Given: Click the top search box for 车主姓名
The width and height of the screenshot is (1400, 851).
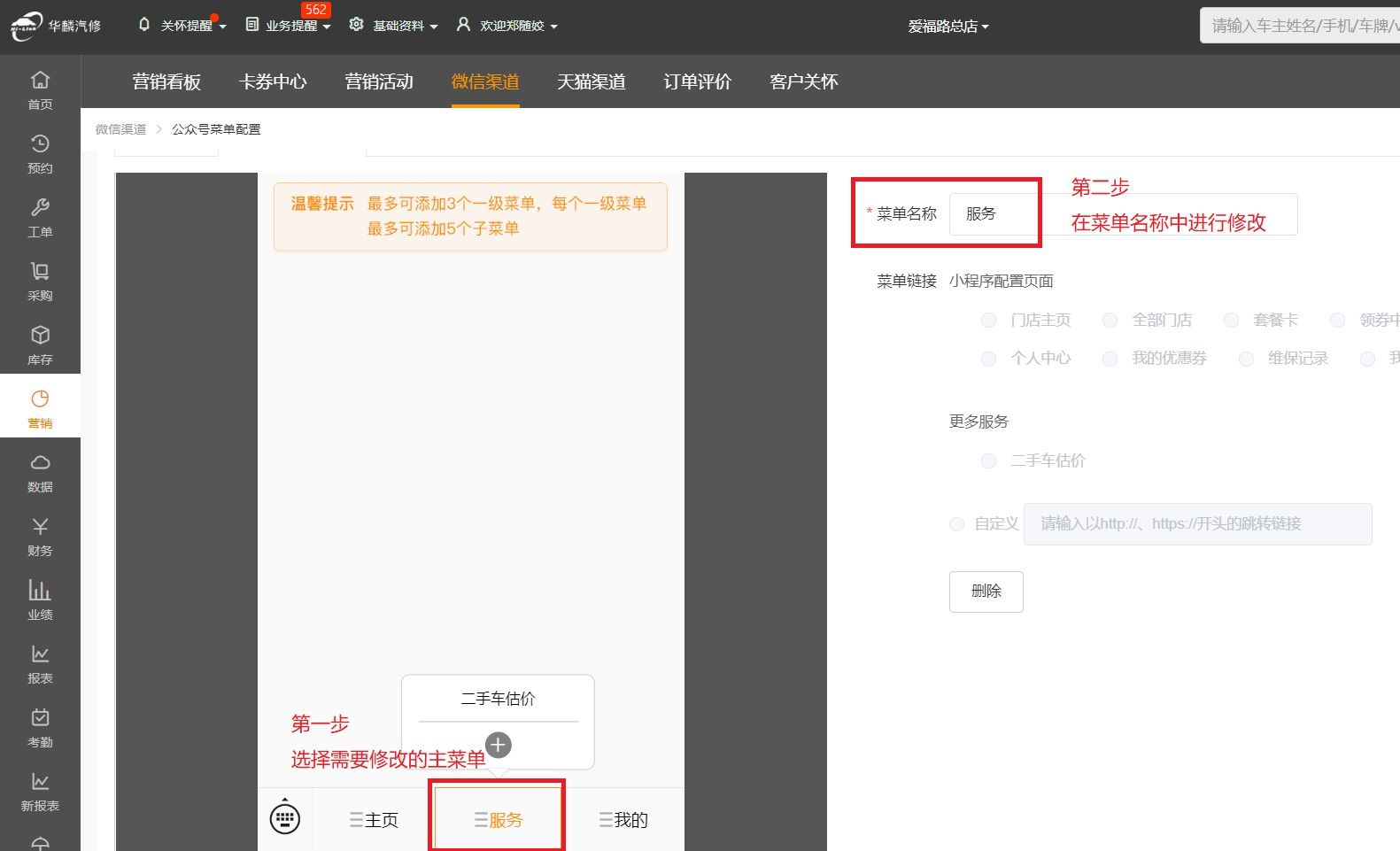Looking at the screenshot, I should tap(1300, 26).
